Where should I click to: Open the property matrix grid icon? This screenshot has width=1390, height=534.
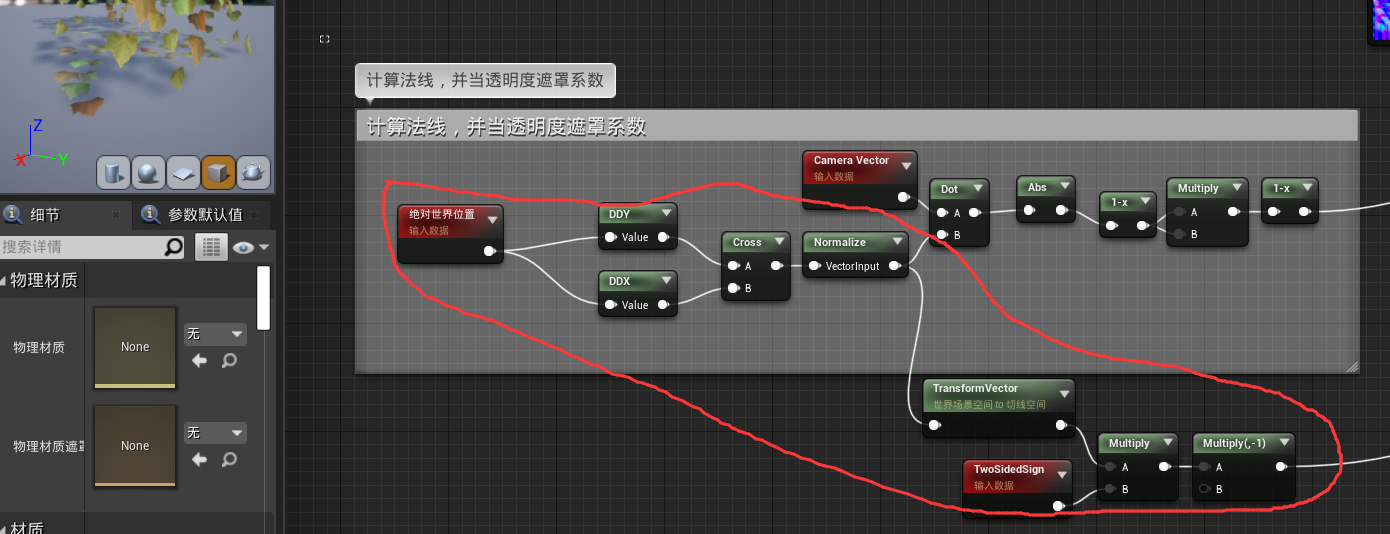tap(210, 247)
